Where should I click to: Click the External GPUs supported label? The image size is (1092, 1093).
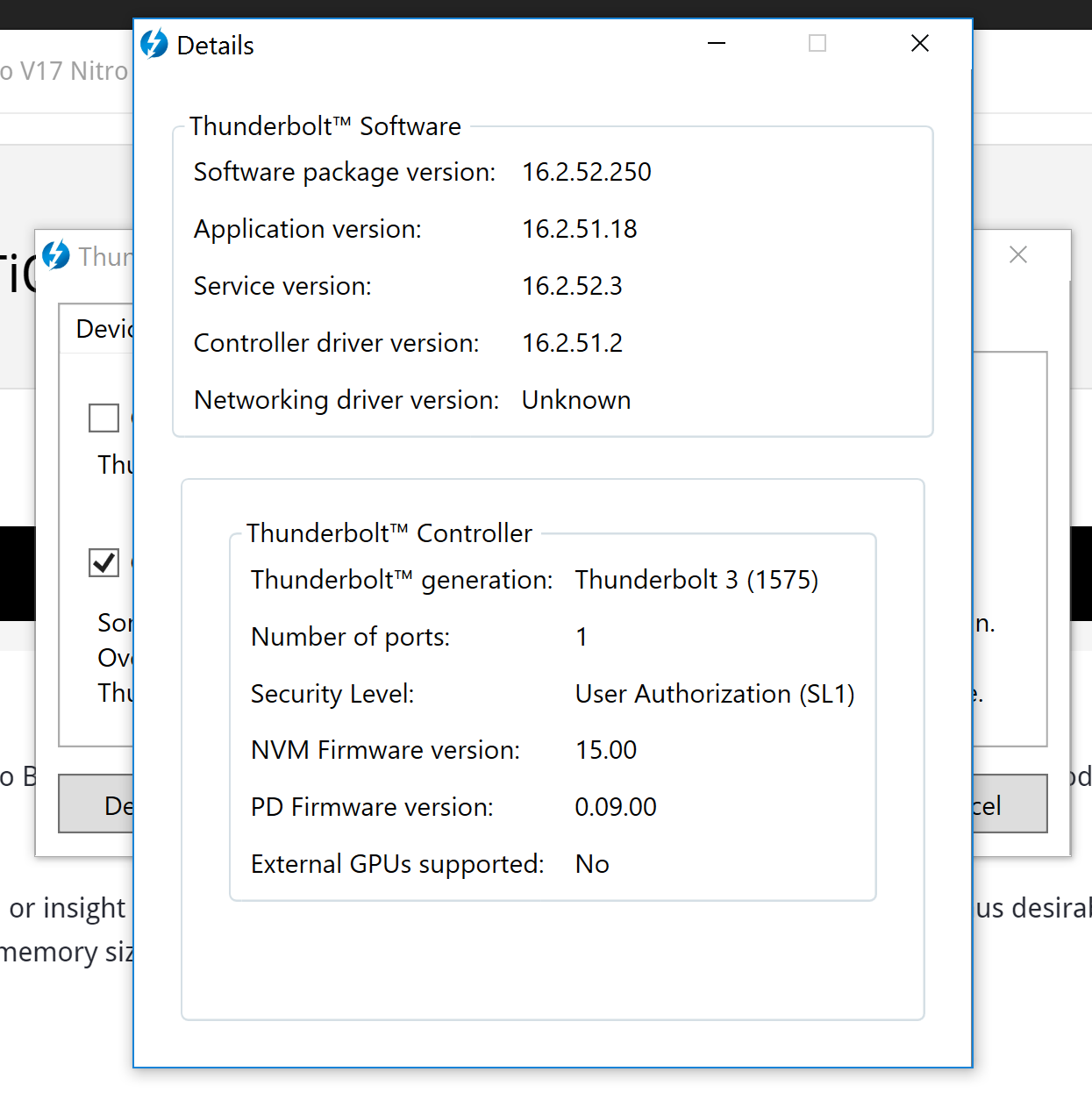pos(397,865)
